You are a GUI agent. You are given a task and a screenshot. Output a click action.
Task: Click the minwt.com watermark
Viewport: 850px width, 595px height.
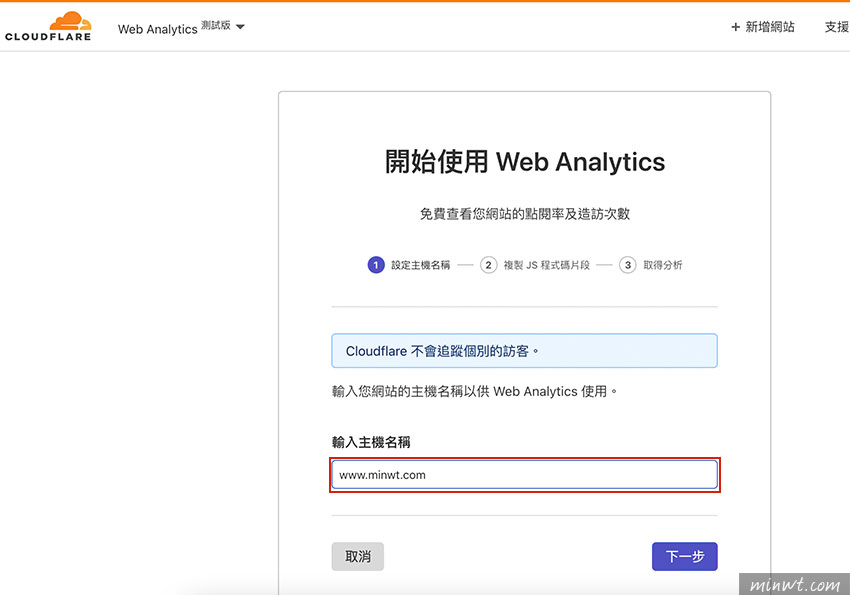click(794, 584)
